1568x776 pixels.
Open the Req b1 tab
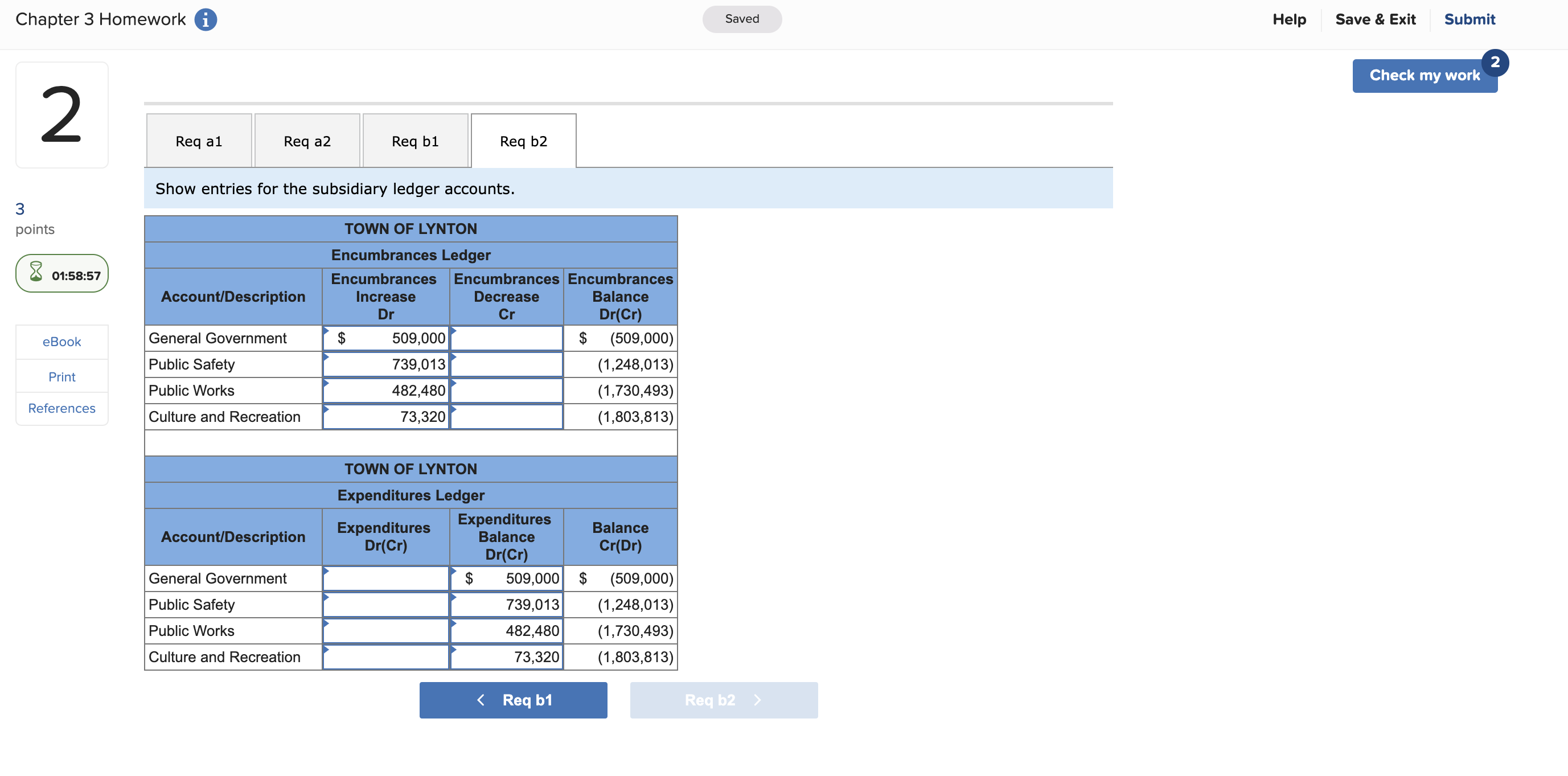click(415, 141)
